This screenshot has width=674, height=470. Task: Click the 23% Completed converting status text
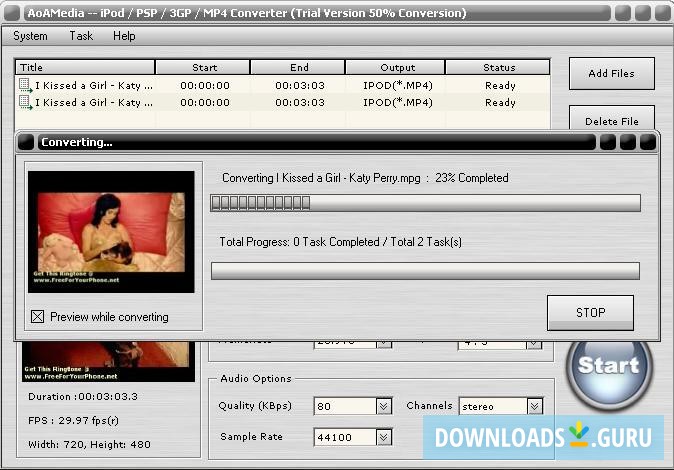pyautogui.click(x=365, y=178)
